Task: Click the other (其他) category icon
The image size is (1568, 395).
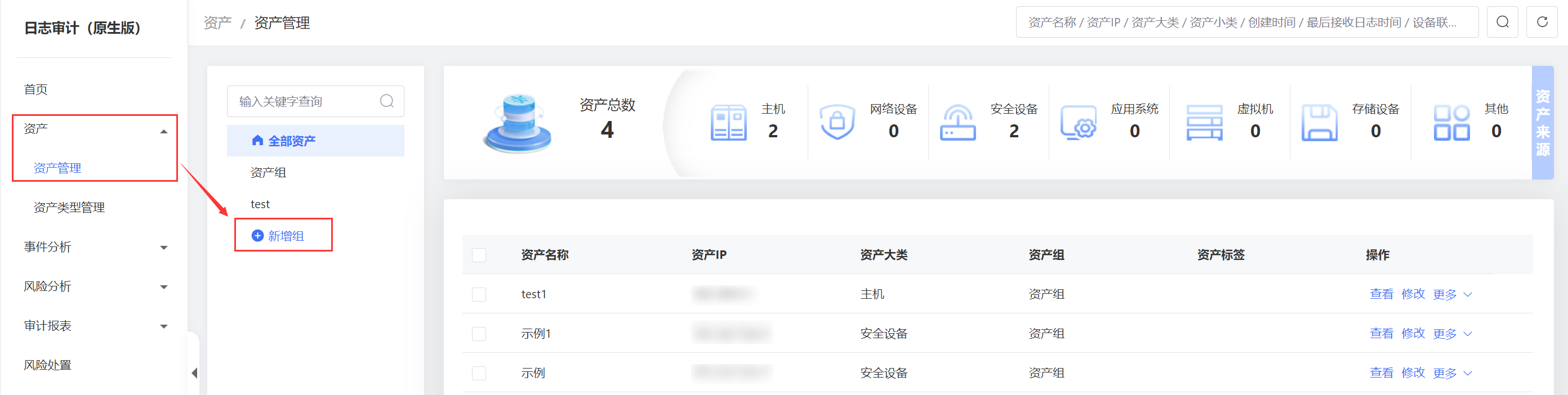Action: (1451, 122)
